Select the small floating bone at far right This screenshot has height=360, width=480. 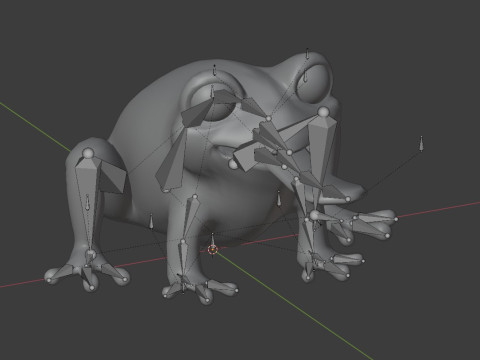click(x=421, y=143)
